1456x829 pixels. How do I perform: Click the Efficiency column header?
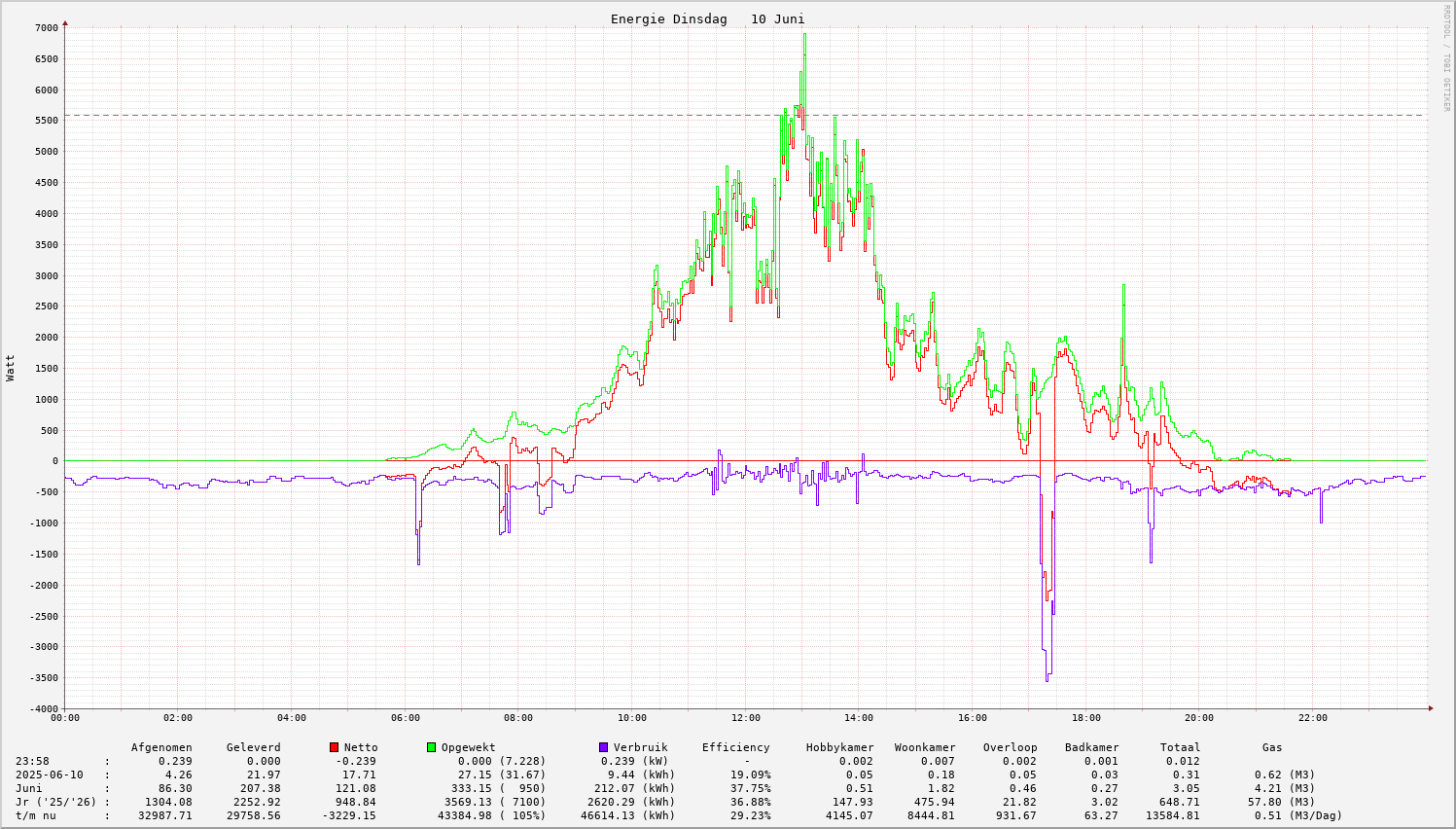735,747
